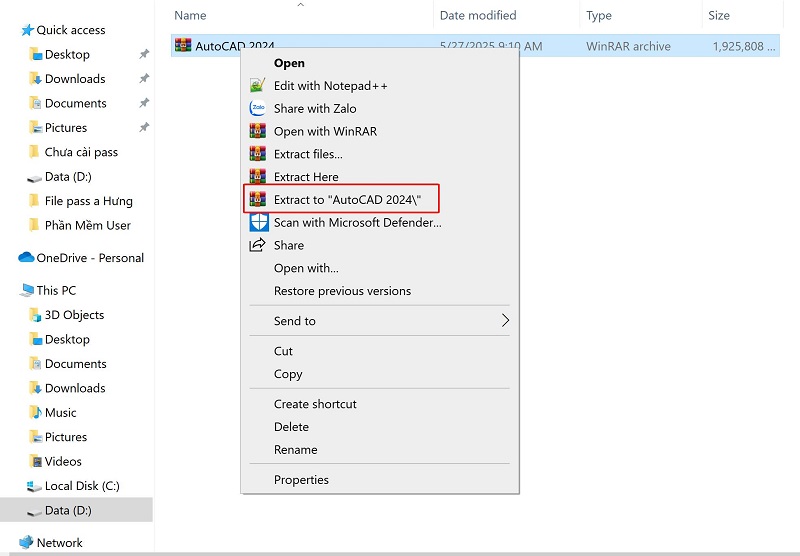Open Documents under This PC
Viewport: 800px width, 556px height.
76,364
